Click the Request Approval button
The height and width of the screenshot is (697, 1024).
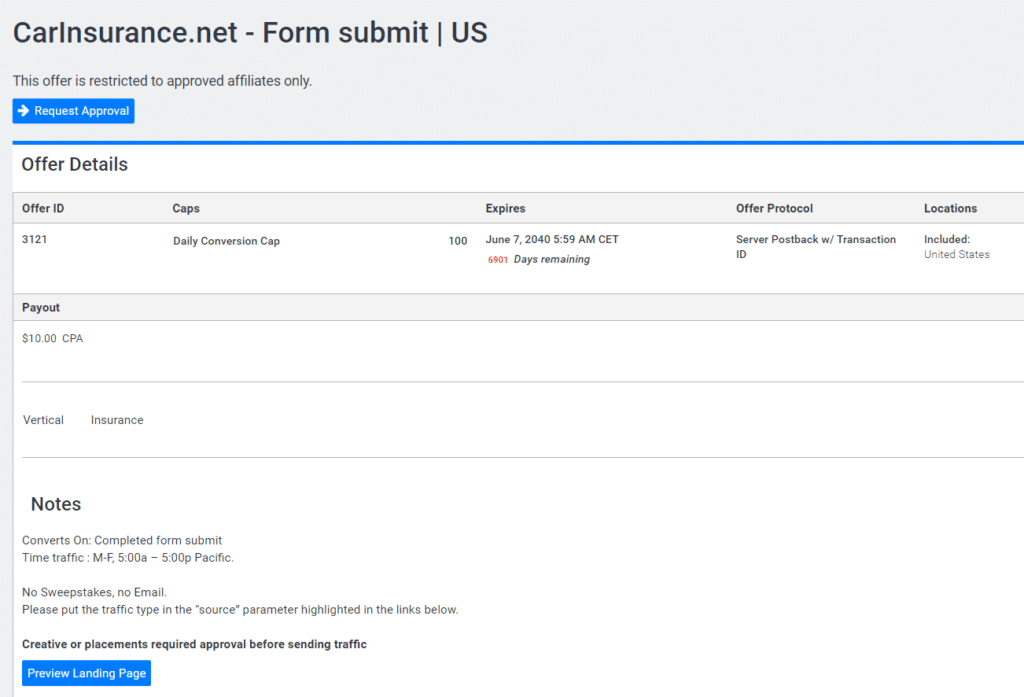coord(73,111)
